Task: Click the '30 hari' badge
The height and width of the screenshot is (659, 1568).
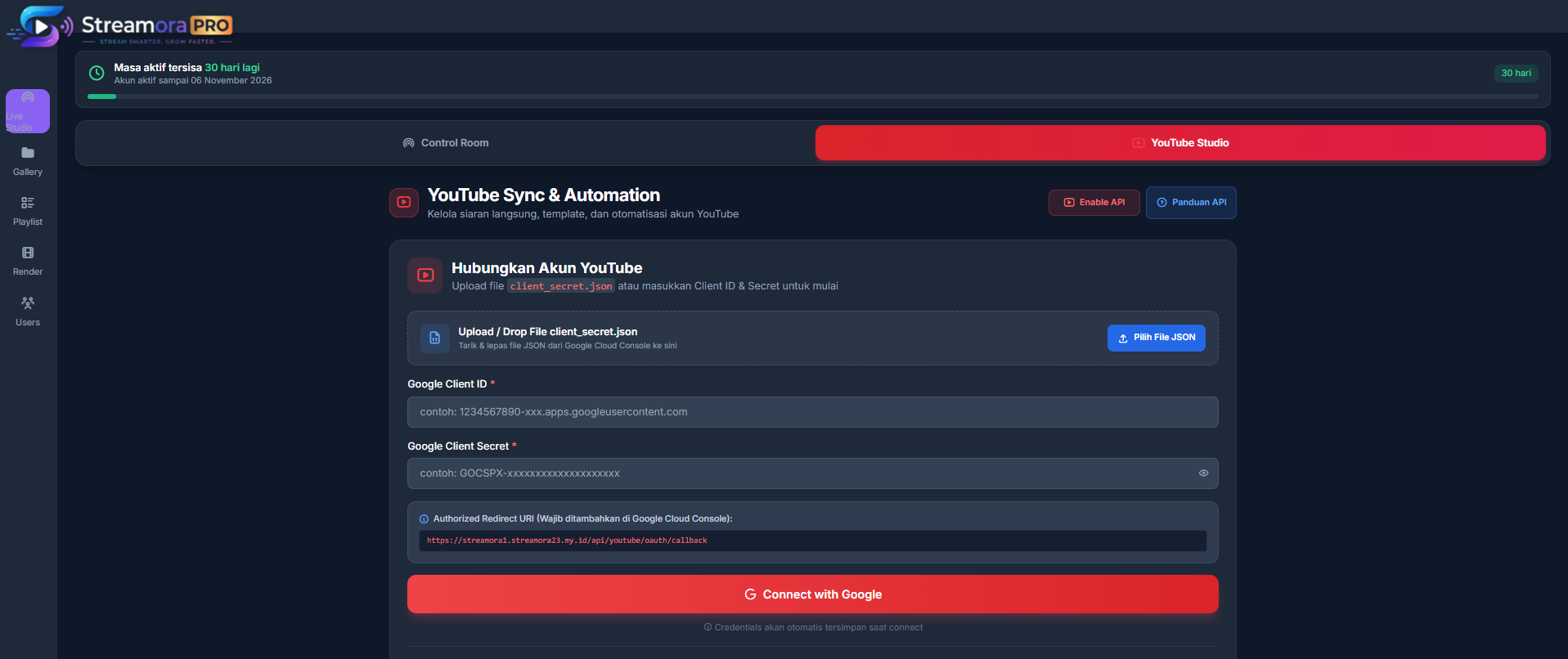Action: click(x=1516, y=74)
